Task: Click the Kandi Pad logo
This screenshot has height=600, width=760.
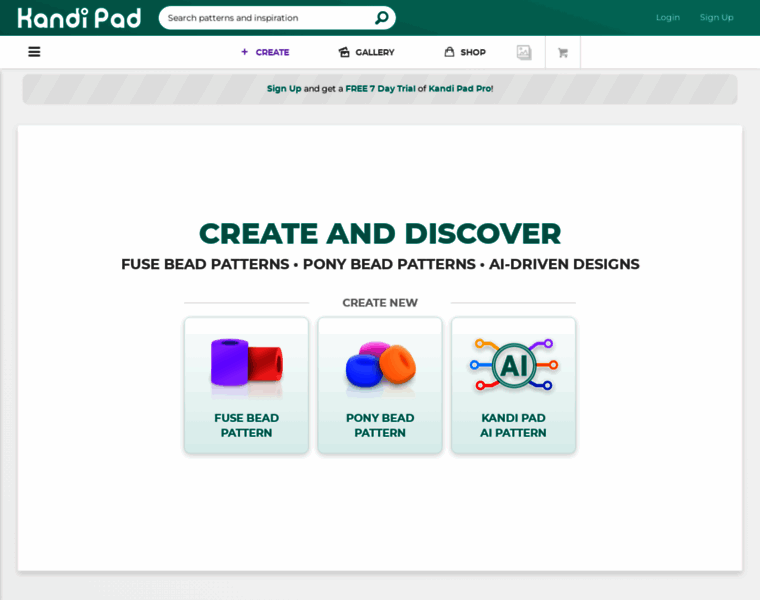Action: (x=79, y=18)
